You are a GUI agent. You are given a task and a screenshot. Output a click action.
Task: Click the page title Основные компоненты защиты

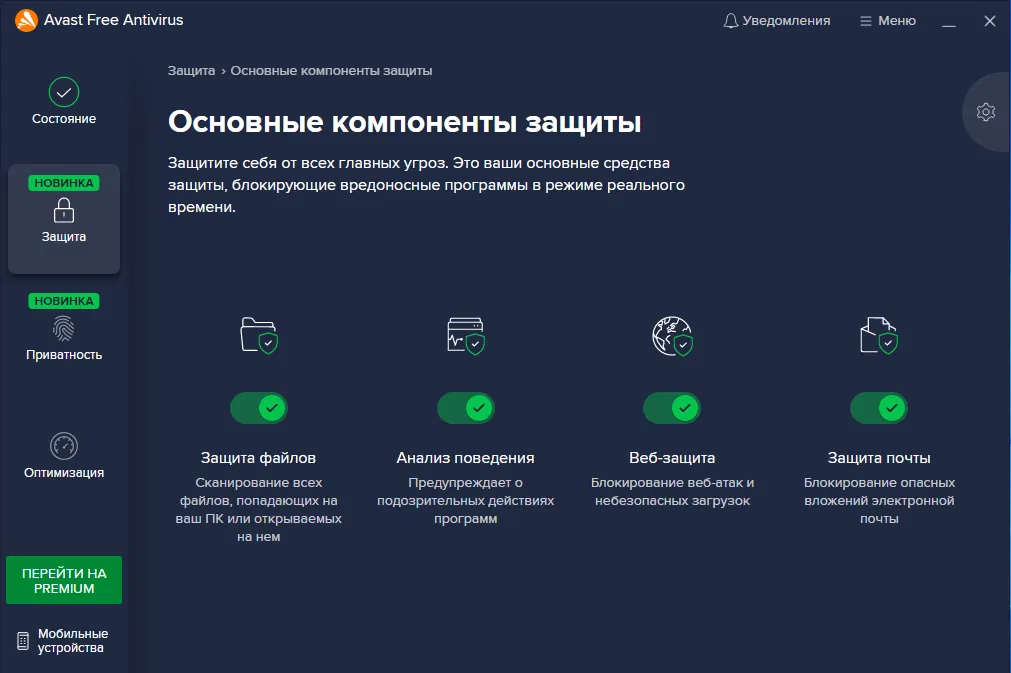tap(404, 122)
